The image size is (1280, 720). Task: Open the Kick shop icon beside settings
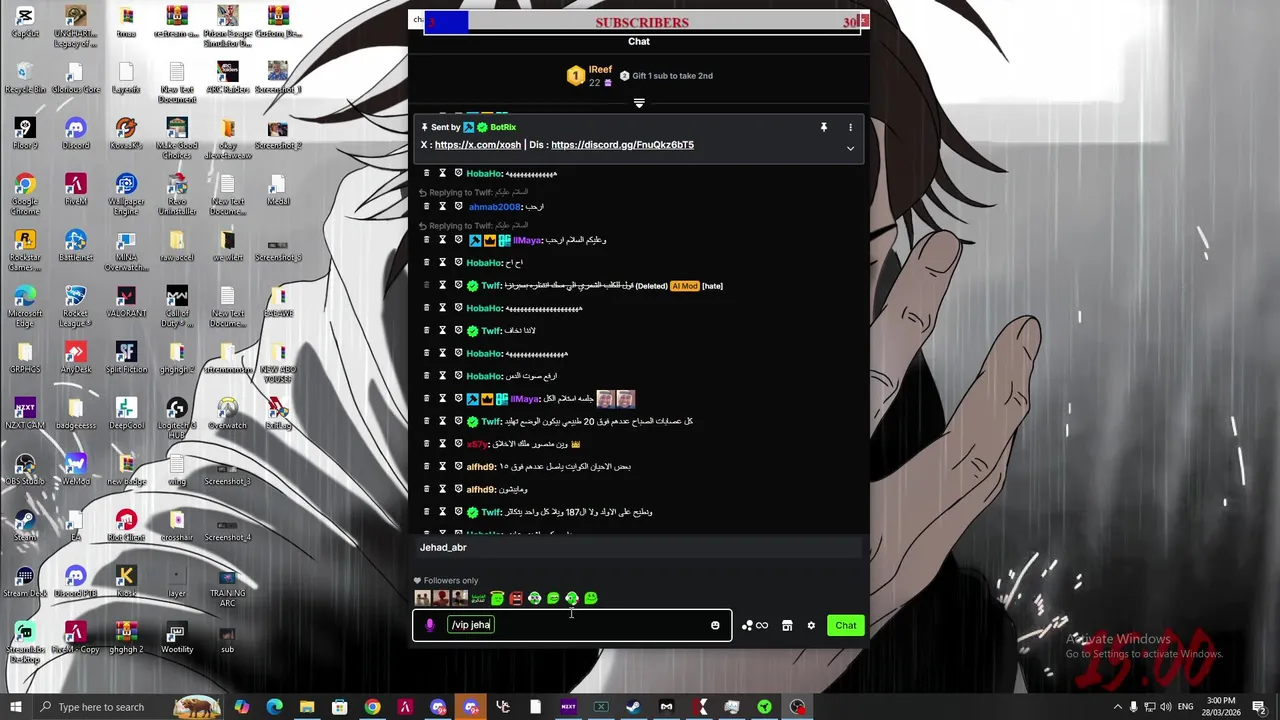click(x=787, y=625)
